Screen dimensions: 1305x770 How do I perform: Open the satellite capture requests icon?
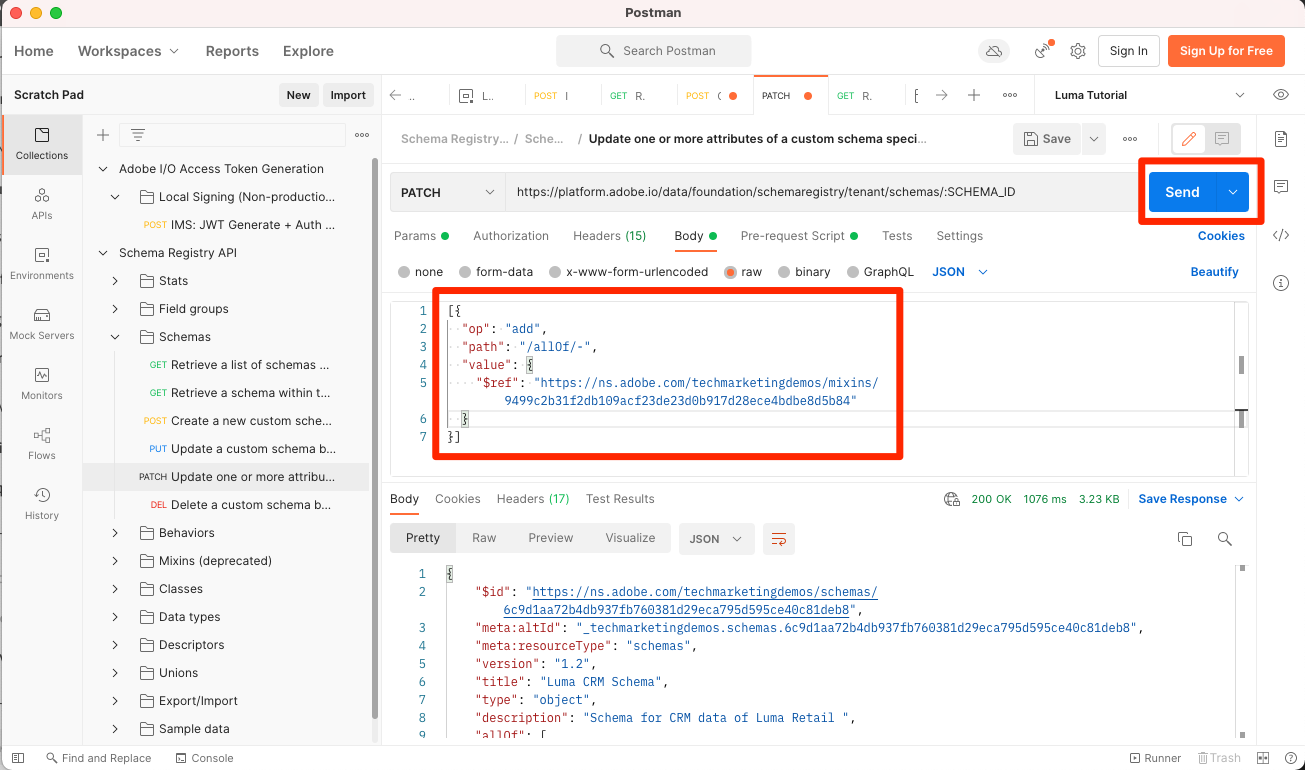[x=1043, y=50]
